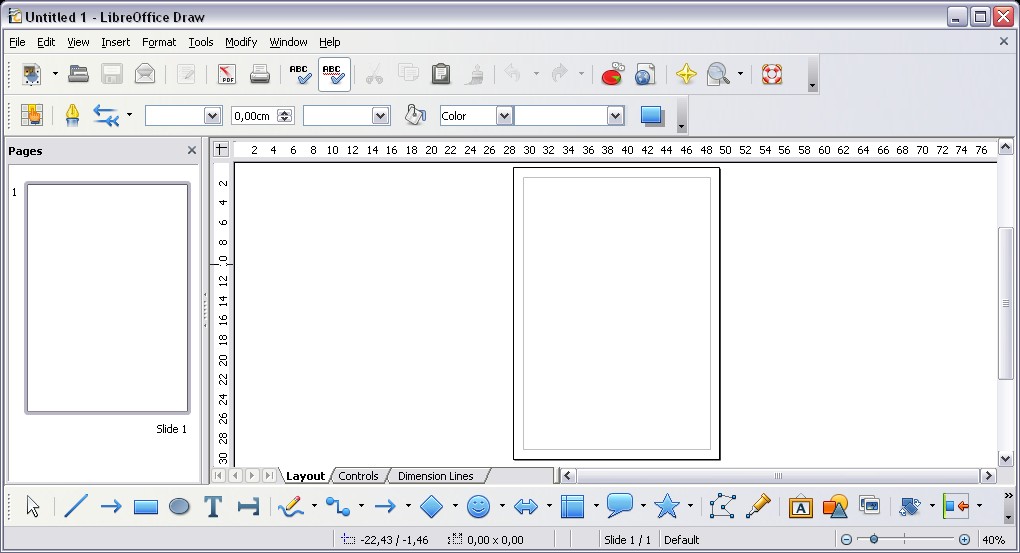Viewport: 1020px width, 553px height.
Task: Click the zoom out minus button
Action: click(x=846, y=539)
